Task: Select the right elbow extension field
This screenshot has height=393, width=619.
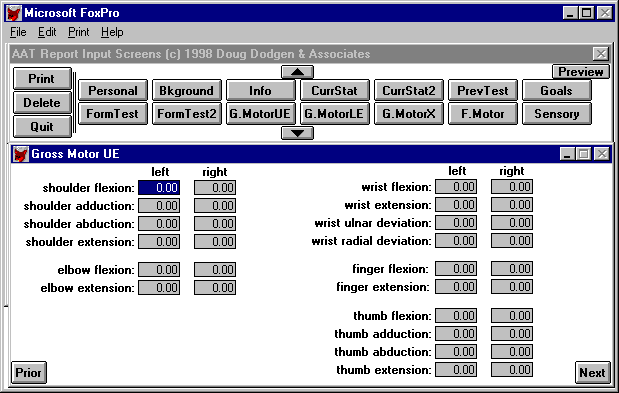Action: click(215, 288)
